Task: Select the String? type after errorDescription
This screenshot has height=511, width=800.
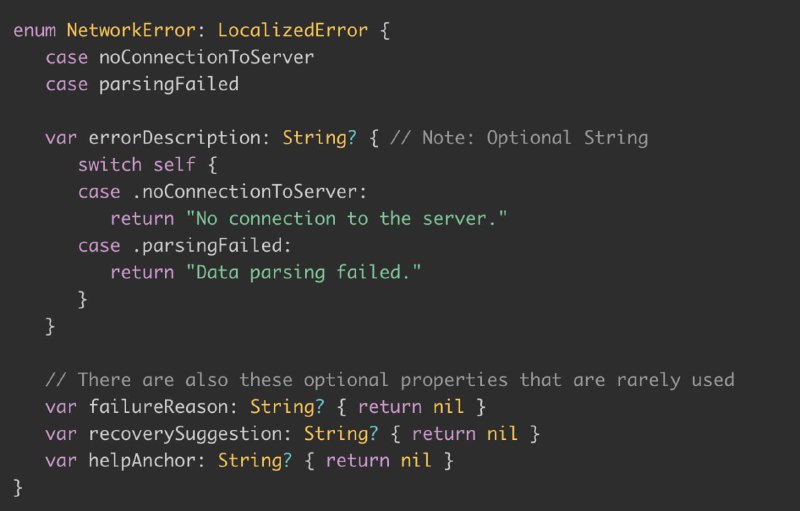Action: (319, 138)
